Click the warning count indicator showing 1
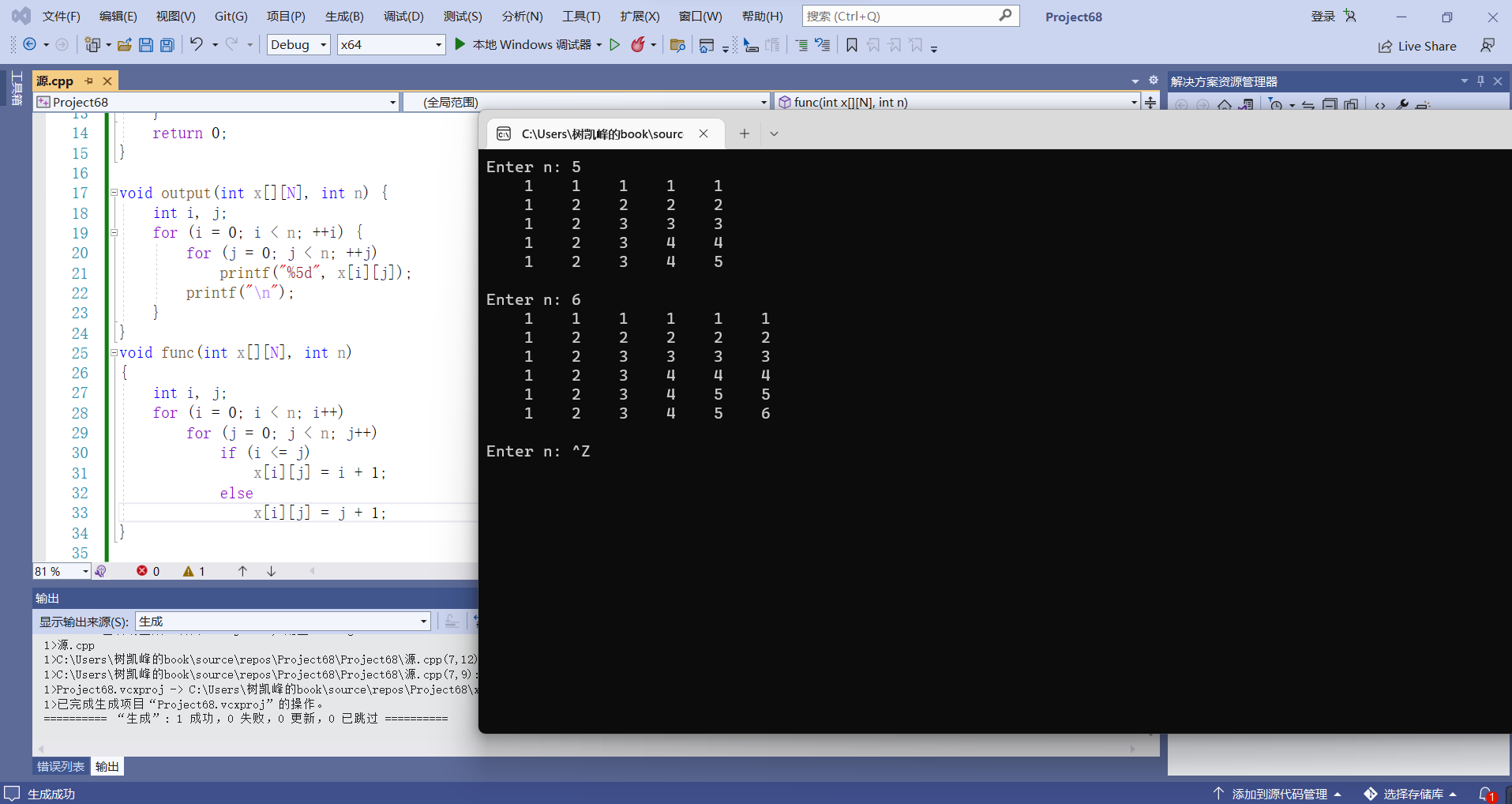The height and width of the screenshot is (804, 1512). point(194,571)
